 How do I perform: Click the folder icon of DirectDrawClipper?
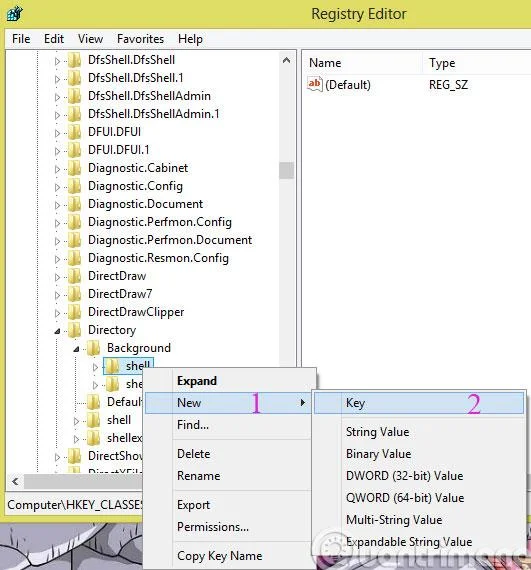pyautogui.click(x=75, y=312)
